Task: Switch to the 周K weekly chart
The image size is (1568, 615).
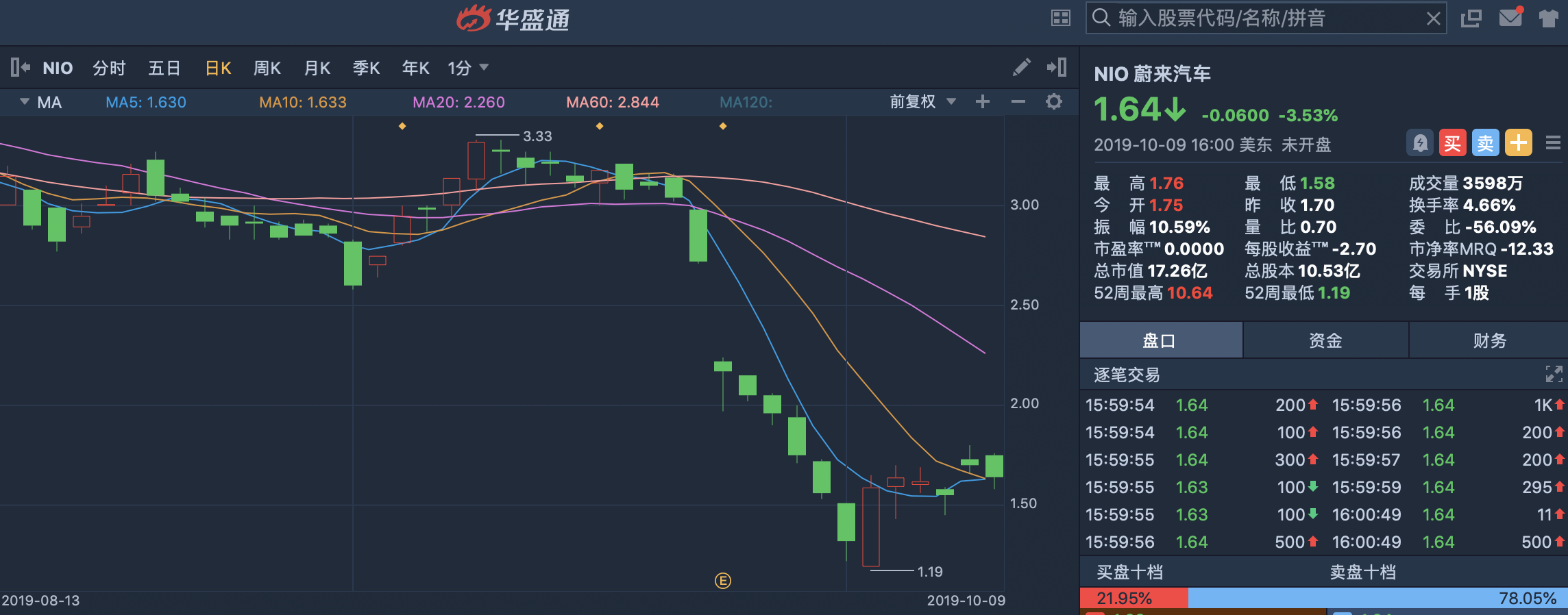Action: coord(267,68)
